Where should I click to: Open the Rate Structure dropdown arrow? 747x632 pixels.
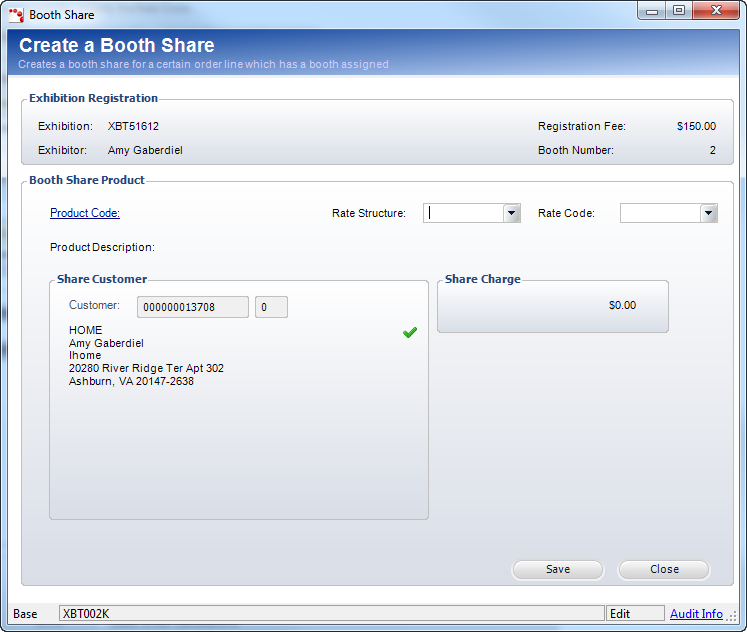pos(512,213)
